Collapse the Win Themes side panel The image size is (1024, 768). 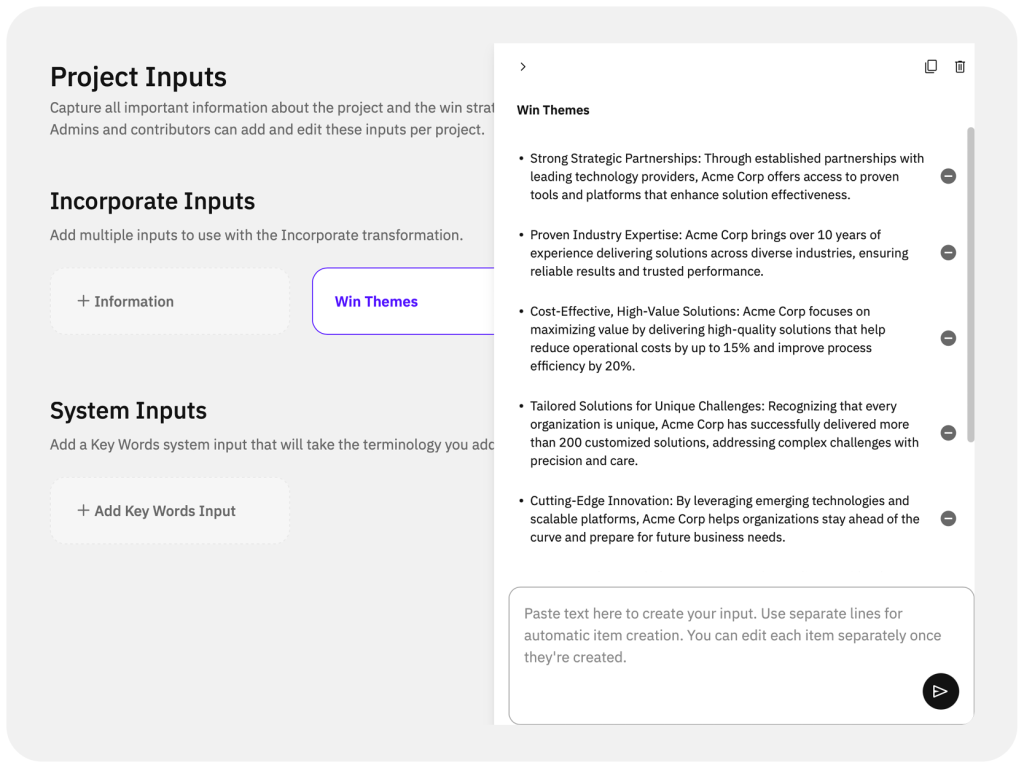coord(523,66)
